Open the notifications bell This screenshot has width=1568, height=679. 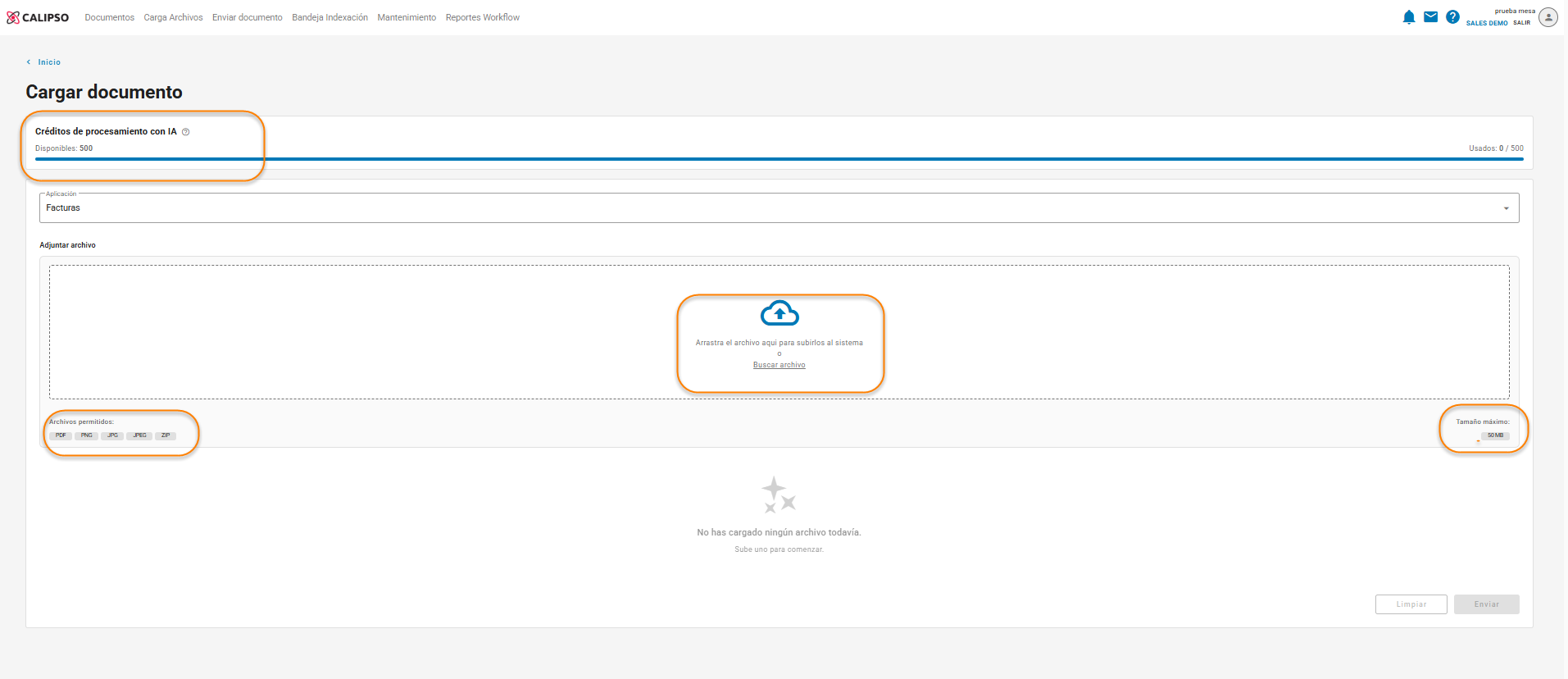[x=1409, y=17]
